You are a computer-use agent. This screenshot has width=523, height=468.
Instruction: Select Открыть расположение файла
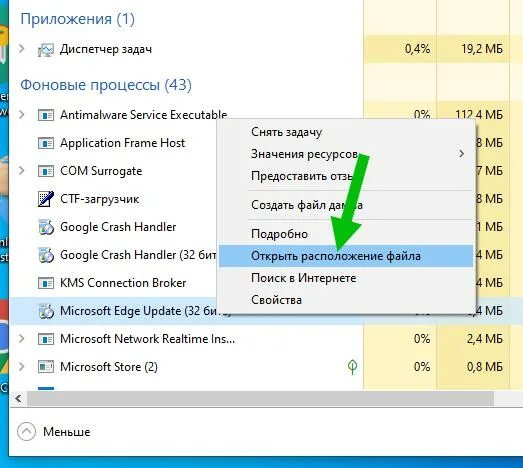click(346, 256)
